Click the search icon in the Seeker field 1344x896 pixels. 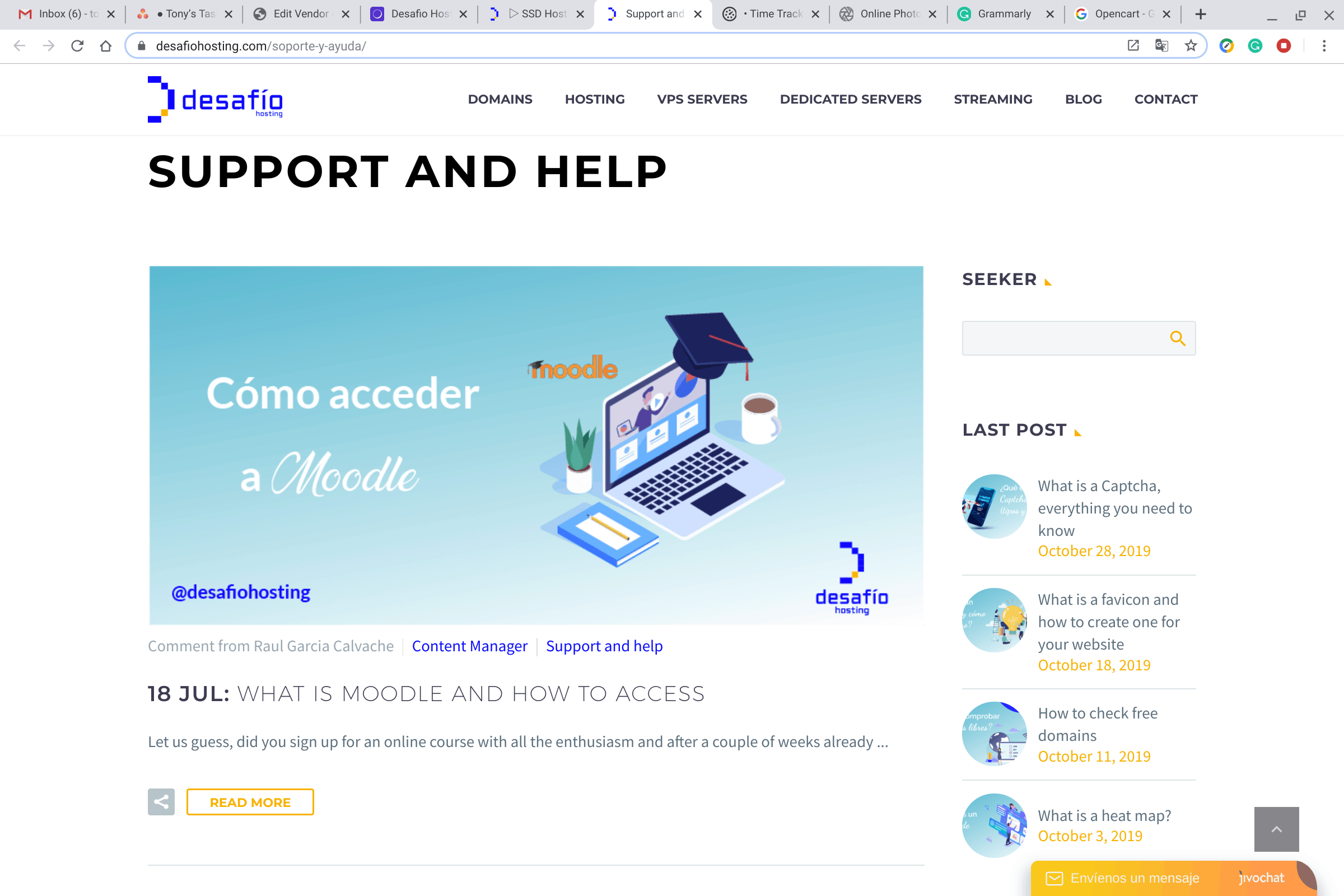point(1178,338)
